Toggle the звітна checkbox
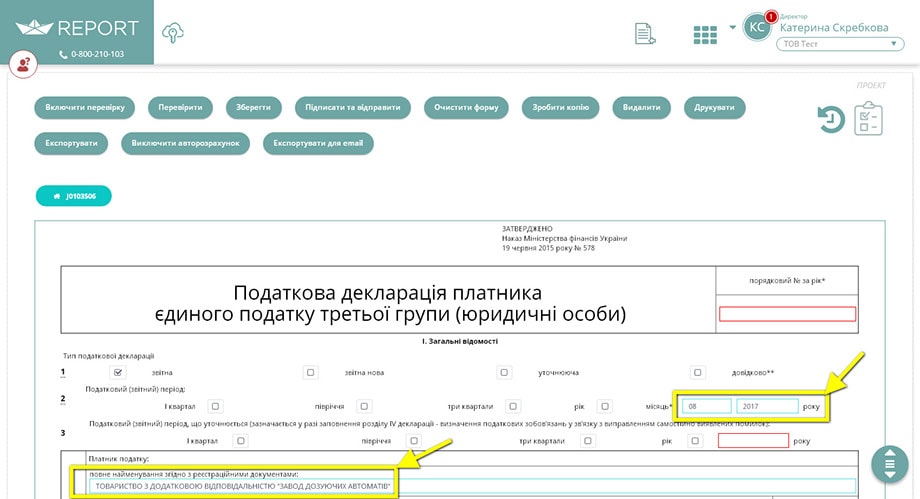This screenshot has width=920, height=499. 118,372
